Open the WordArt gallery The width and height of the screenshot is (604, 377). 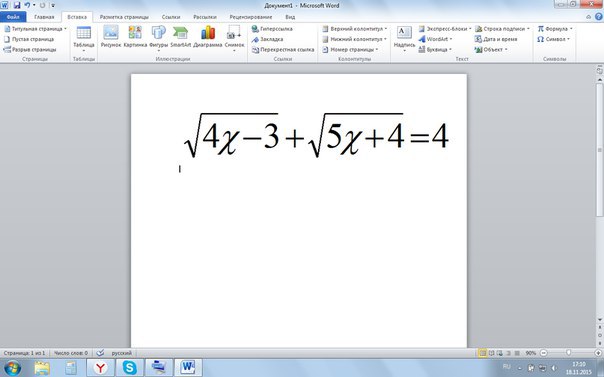click(x=435, y=39)
